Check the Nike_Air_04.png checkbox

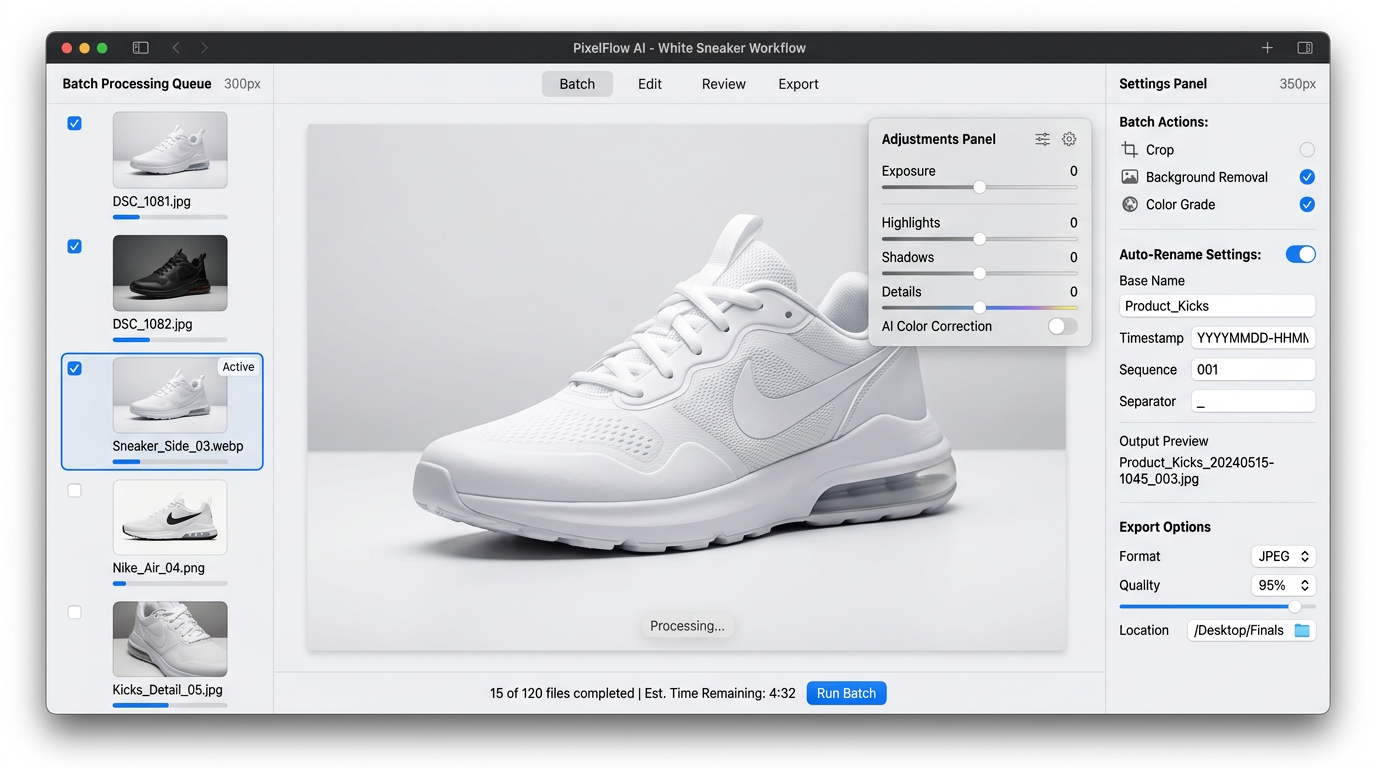75,491
